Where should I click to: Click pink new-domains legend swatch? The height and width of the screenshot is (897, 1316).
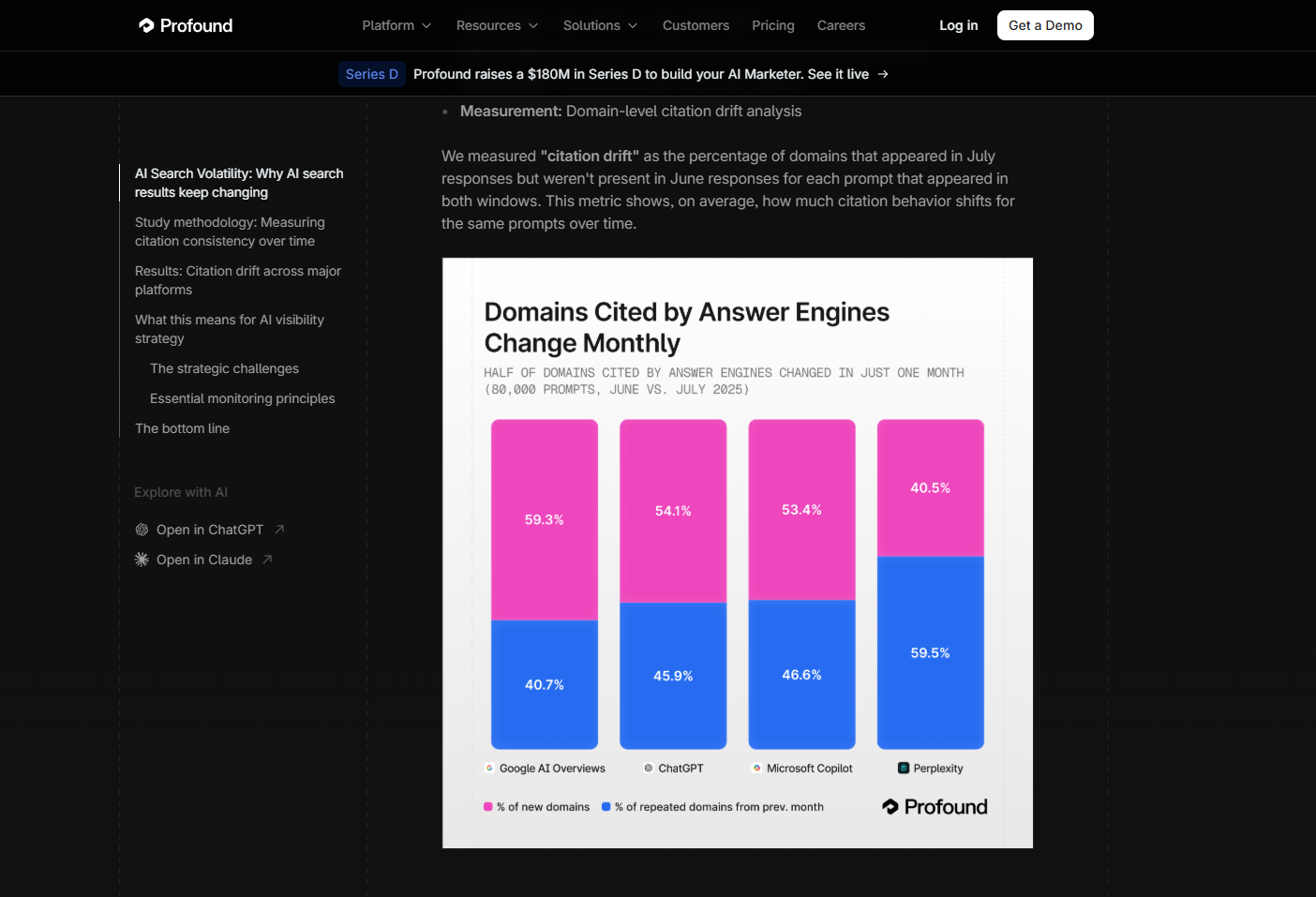[488, 807]
